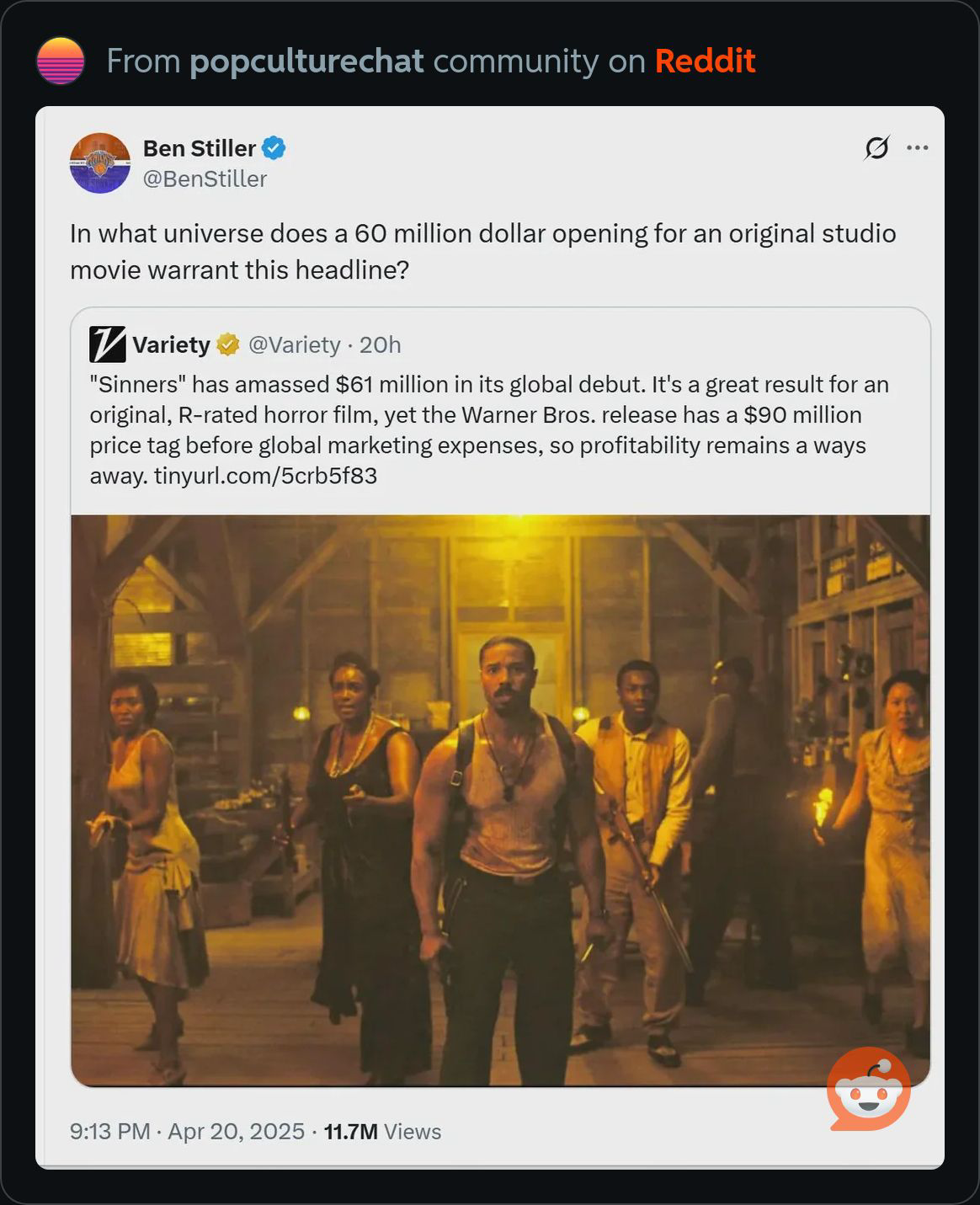Image resolution: width=980 pixels, height=1205 pixels.
Task: Click the 9:13 PM Apr 20, 2025 timestamp
Action: tap(187, 1131)
